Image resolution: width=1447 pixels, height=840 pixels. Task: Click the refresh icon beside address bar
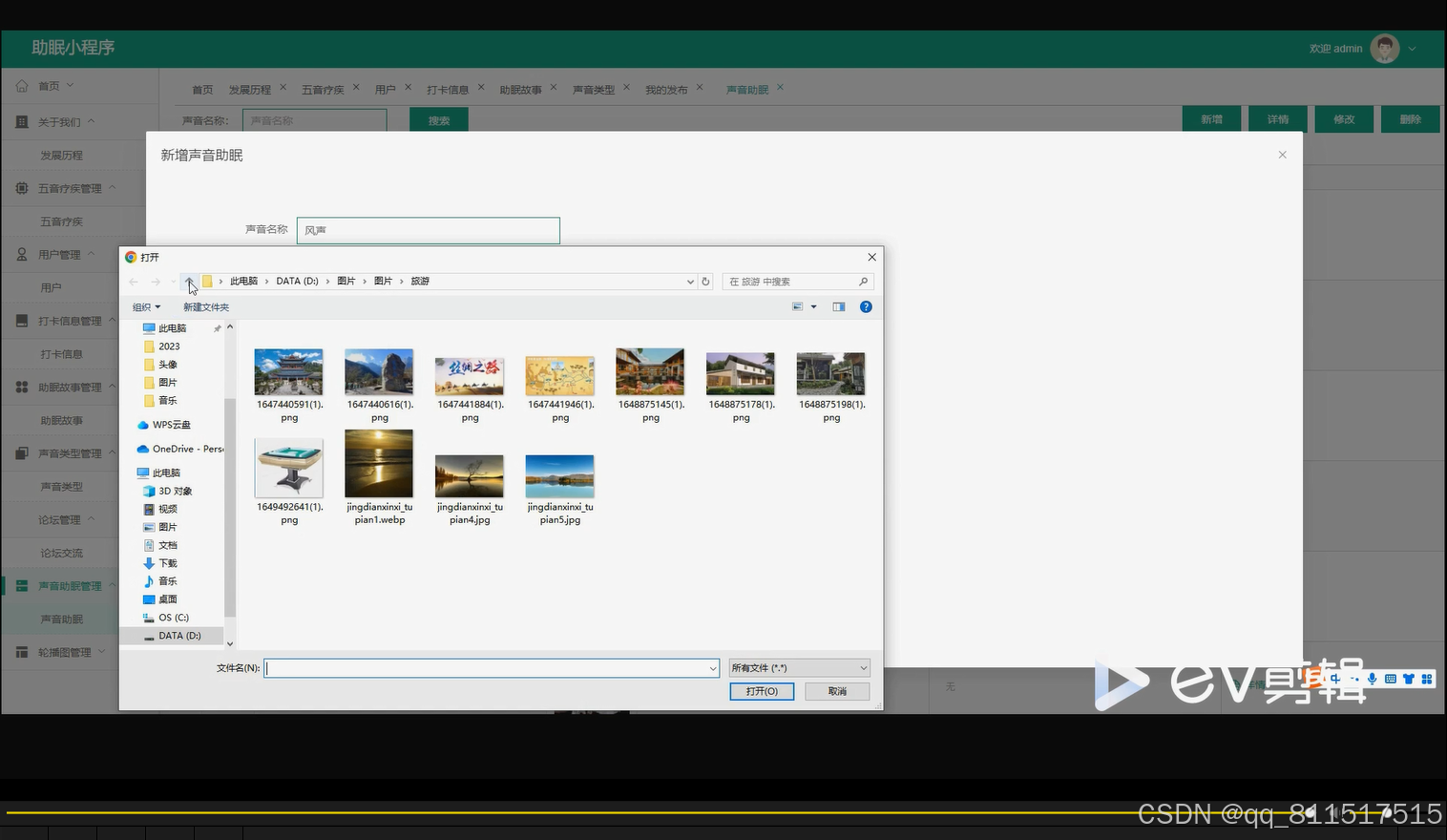[705, 282]
